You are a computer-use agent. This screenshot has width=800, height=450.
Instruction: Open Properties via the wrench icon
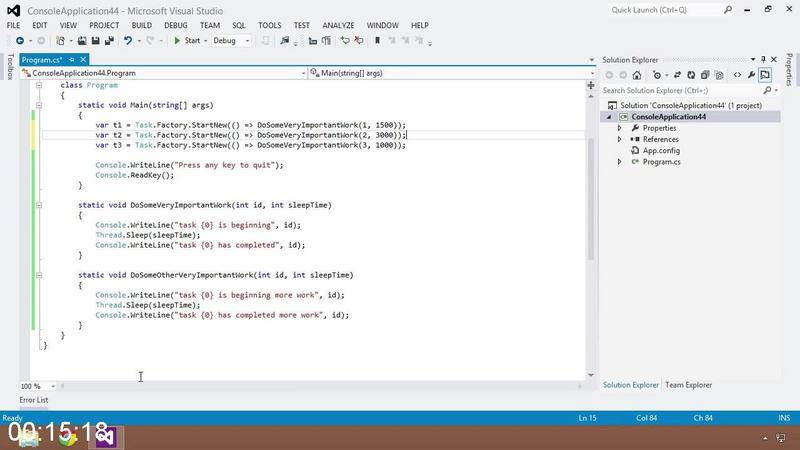[752, 76]
